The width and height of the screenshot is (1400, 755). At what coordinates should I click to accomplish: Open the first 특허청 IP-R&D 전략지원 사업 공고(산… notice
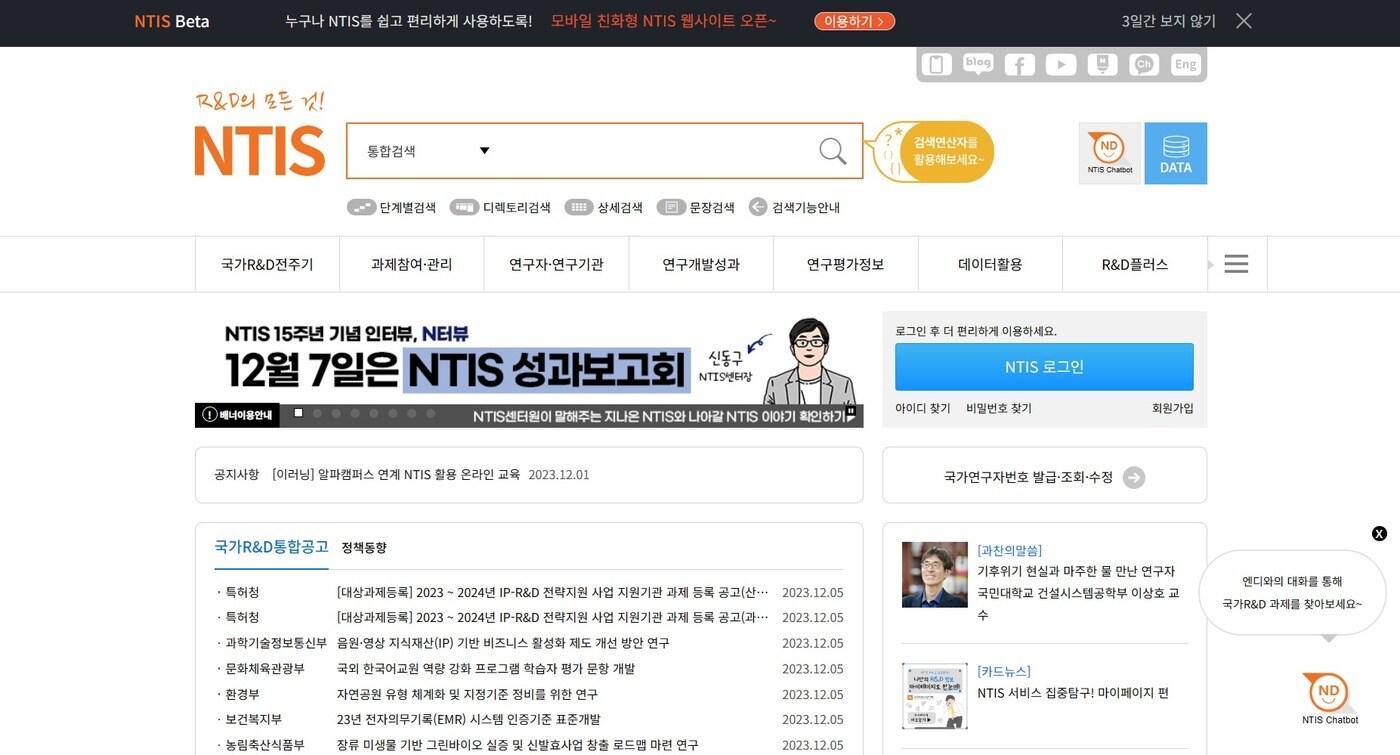(553, 592)
